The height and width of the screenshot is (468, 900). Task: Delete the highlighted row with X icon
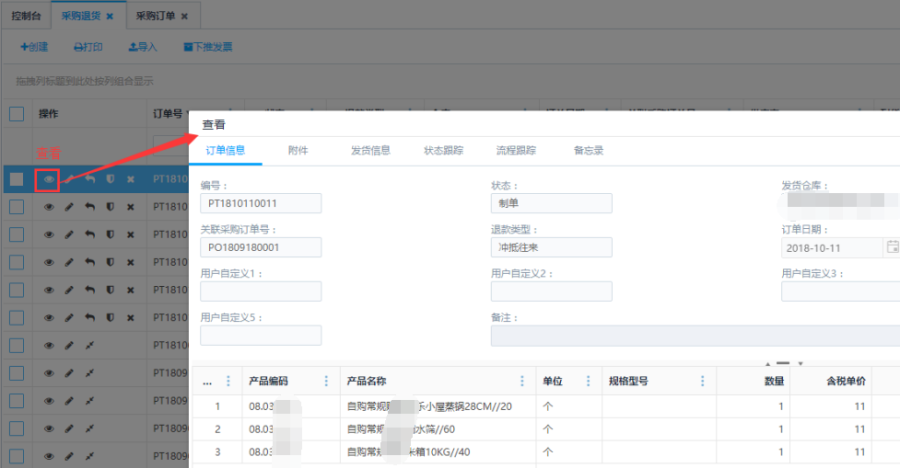click(x=130, y=180)
